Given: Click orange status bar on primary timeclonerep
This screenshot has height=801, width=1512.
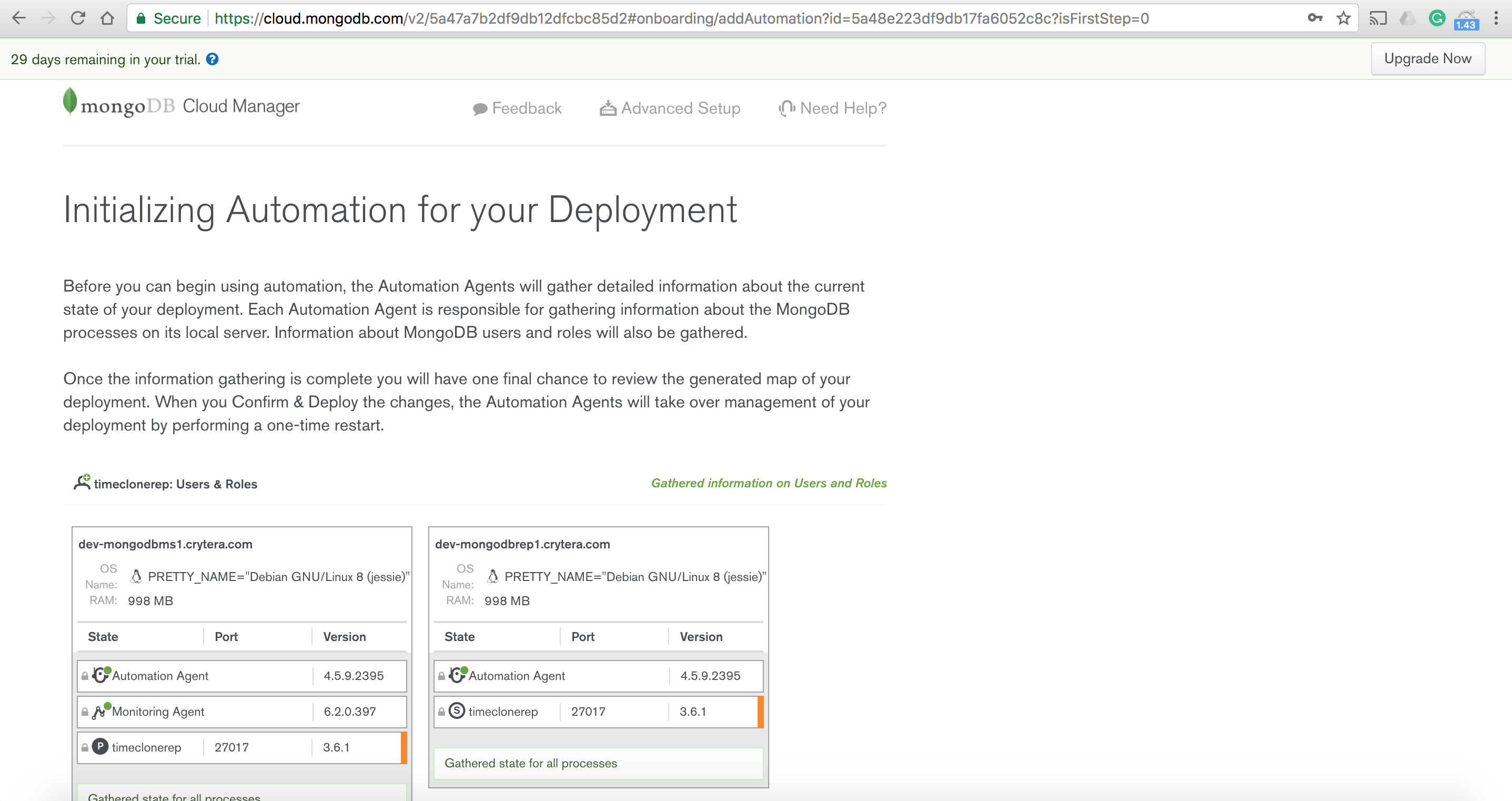Looking at the screenshot, I should tap(404, 747).
